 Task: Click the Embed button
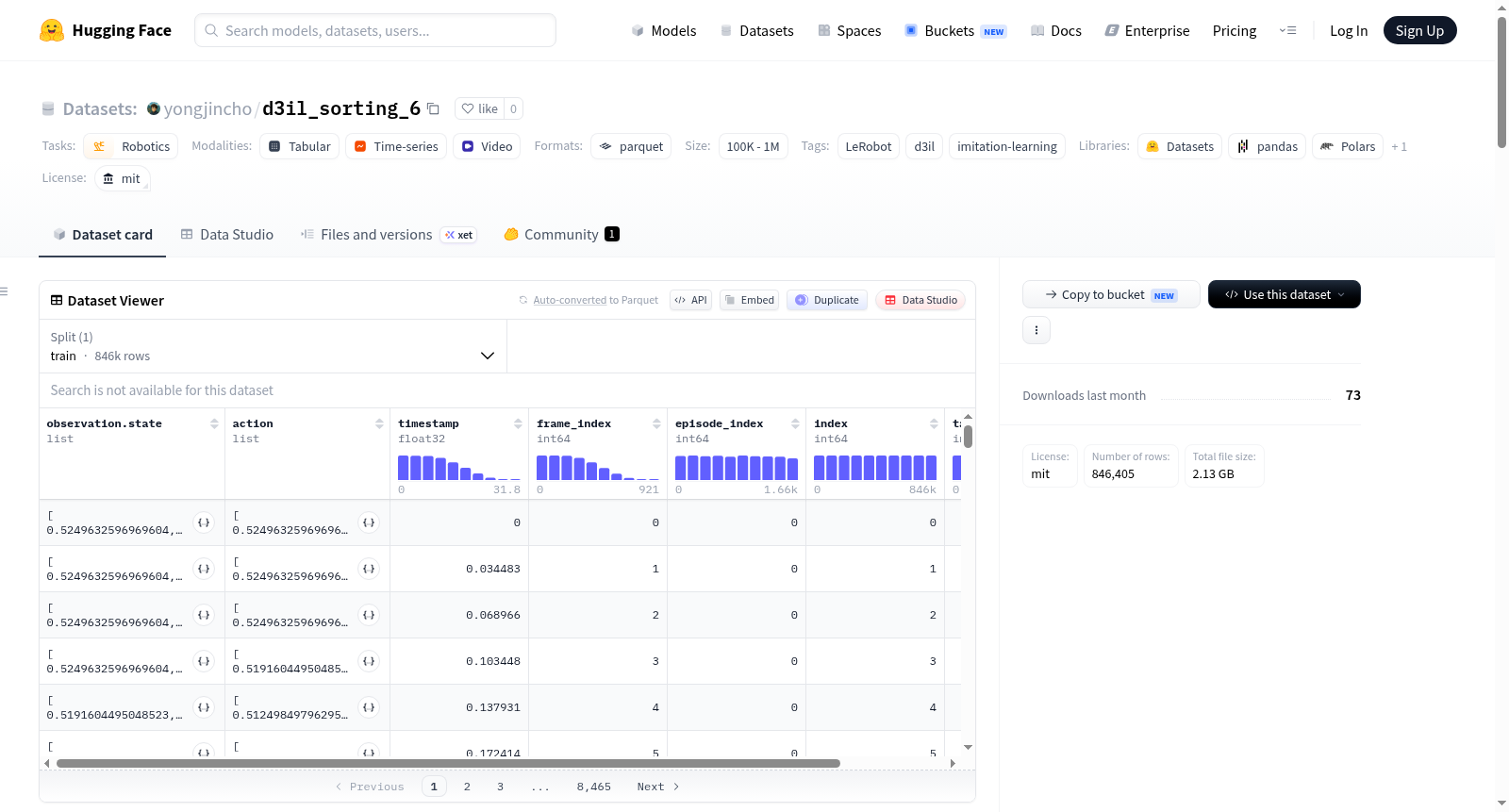pos(749,300)
